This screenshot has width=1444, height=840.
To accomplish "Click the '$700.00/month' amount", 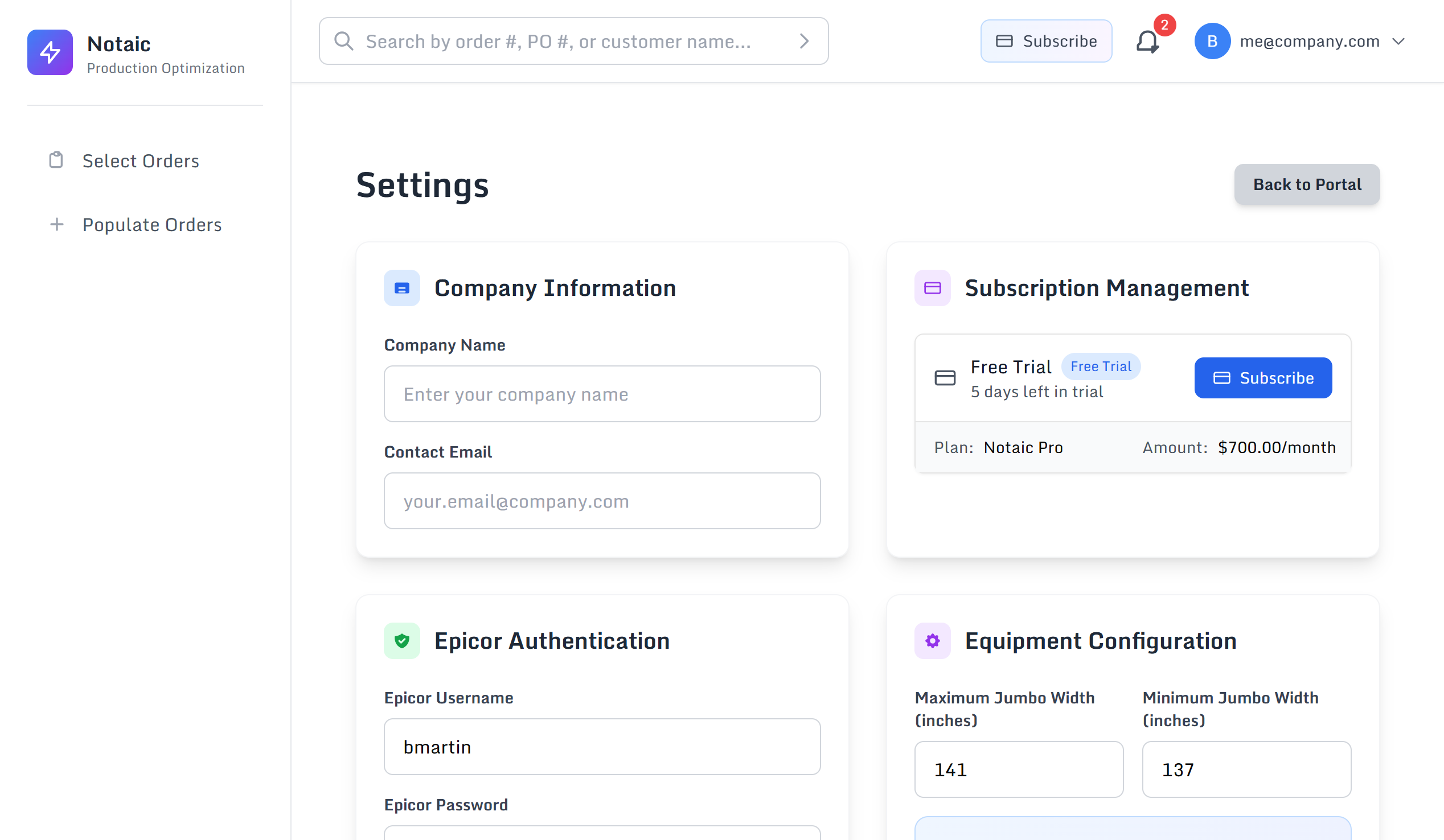I will click(1277, 447).
